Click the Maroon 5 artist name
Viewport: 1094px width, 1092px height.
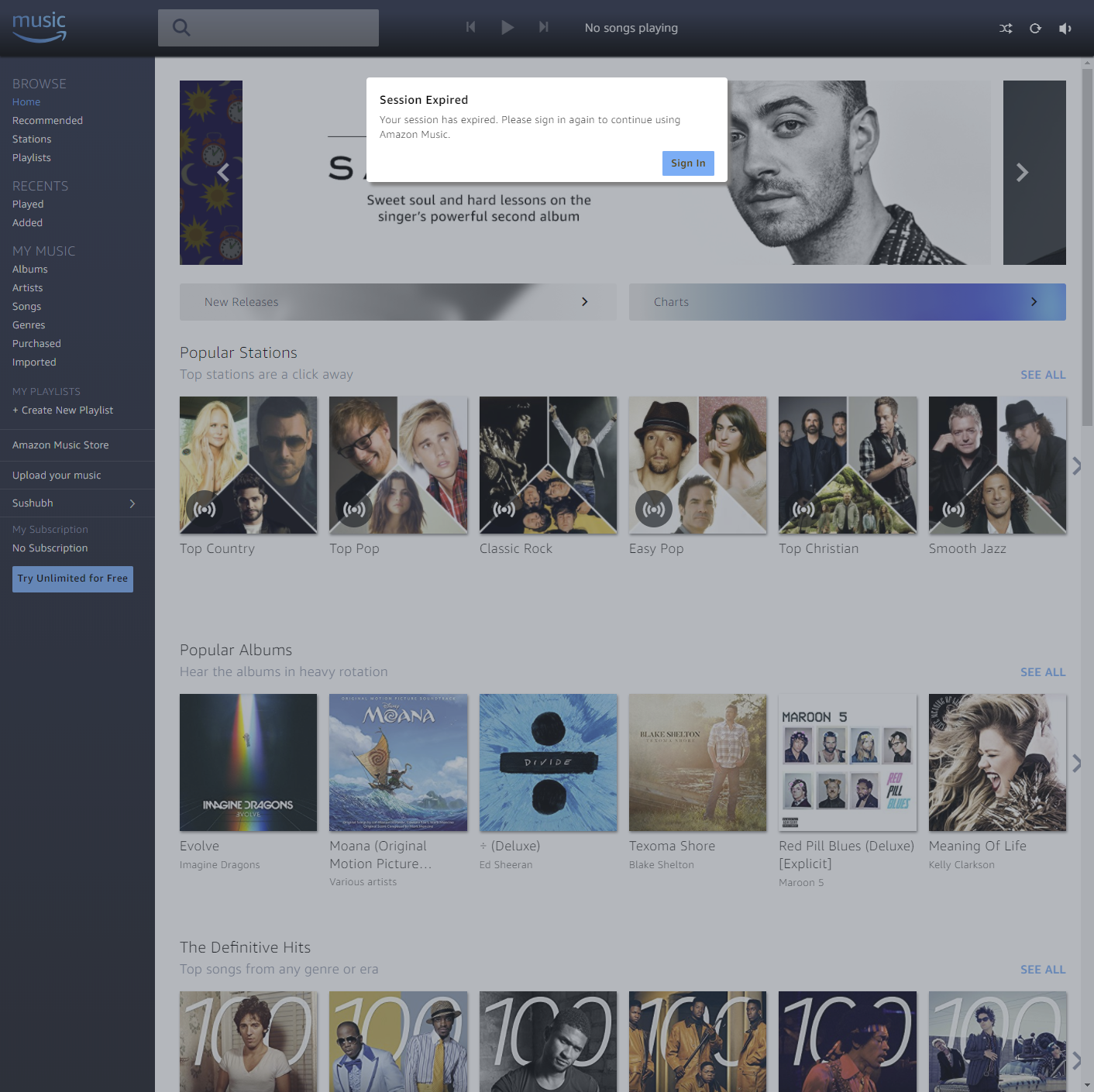tap(801, 883)
